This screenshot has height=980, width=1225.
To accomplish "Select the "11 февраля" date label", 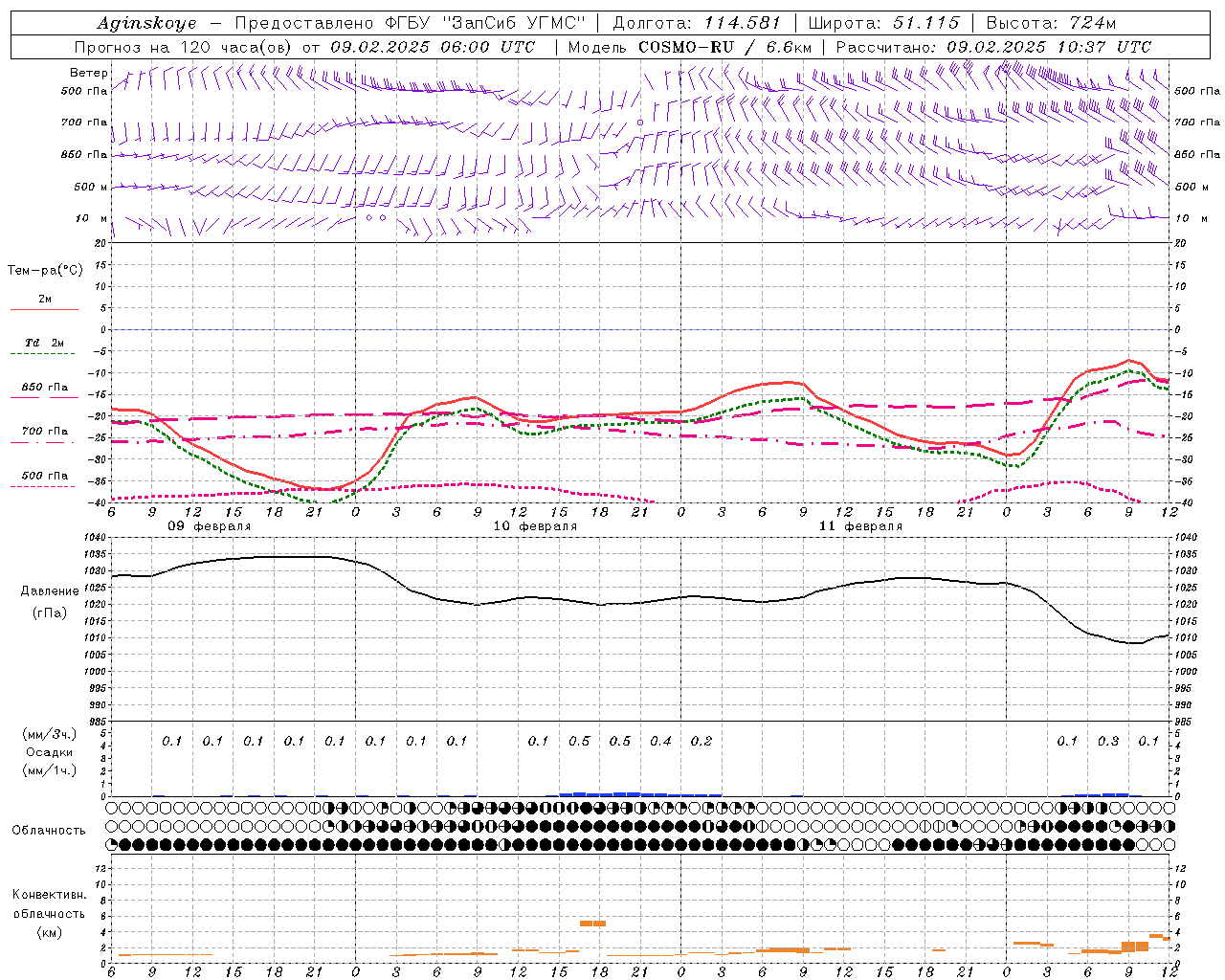I will pyautogui.click(x=860, y=526).
